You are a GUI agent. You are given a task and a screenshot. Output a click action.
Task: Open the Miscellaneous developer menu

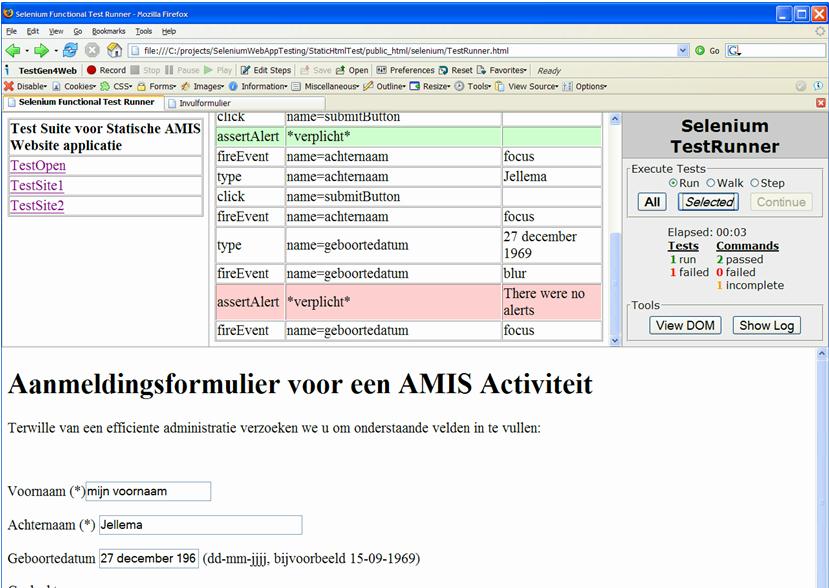pos(325,86)
